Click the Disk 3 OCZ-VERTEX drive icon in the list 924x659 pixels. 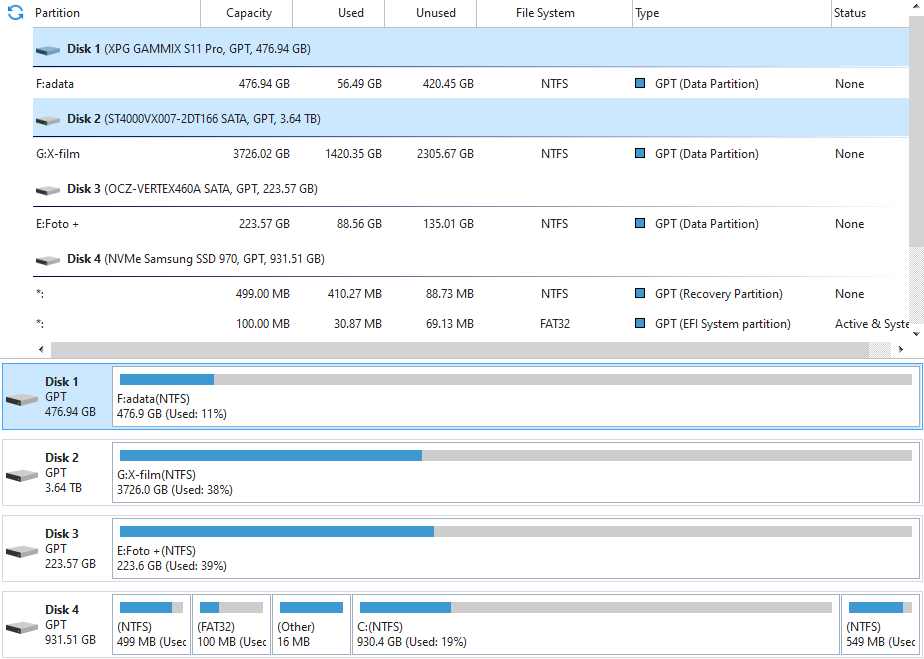[x=47, y=190]
